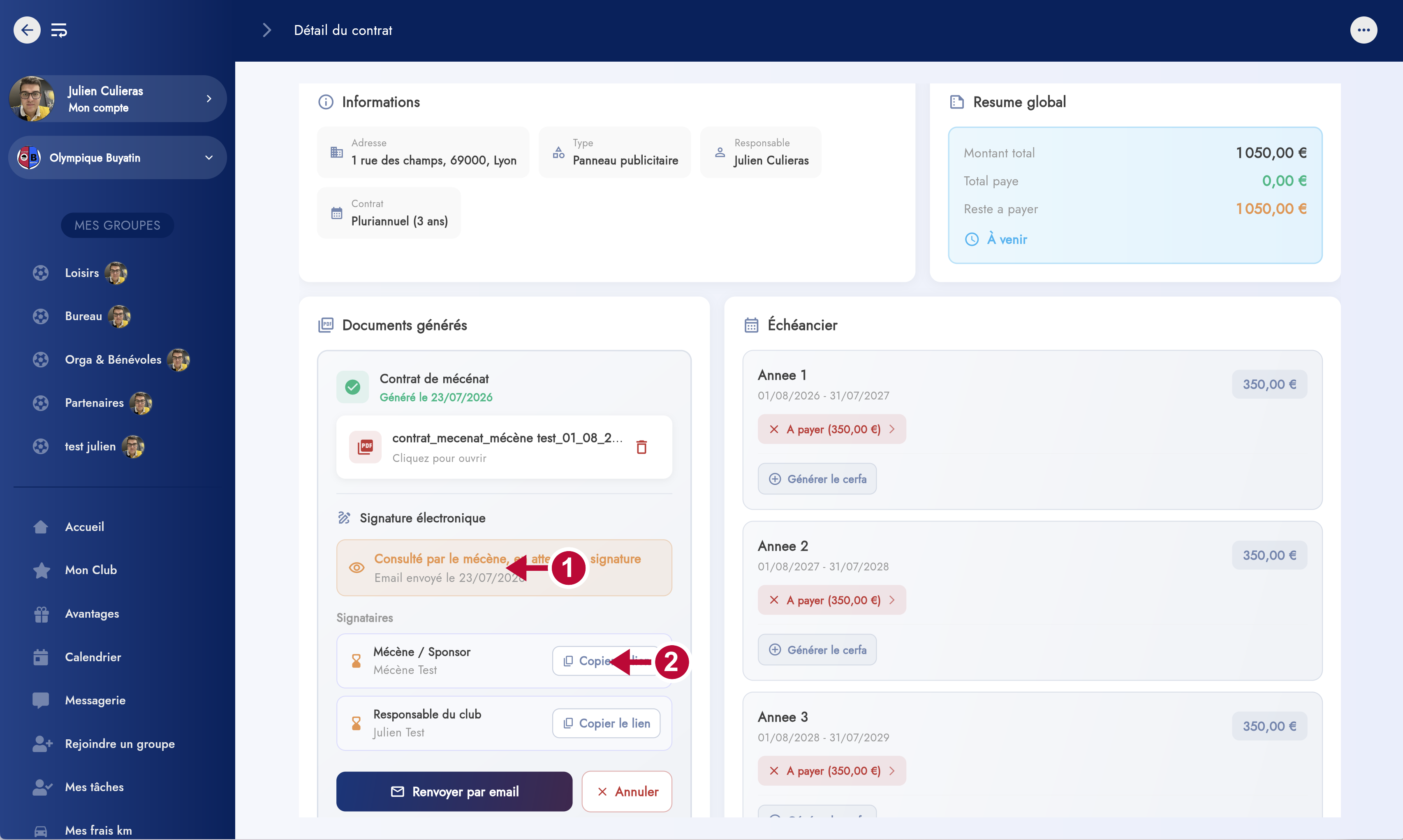1403x840 pixels.
Task: Click the Informations info icon
Action: click(x=326, y=102)
